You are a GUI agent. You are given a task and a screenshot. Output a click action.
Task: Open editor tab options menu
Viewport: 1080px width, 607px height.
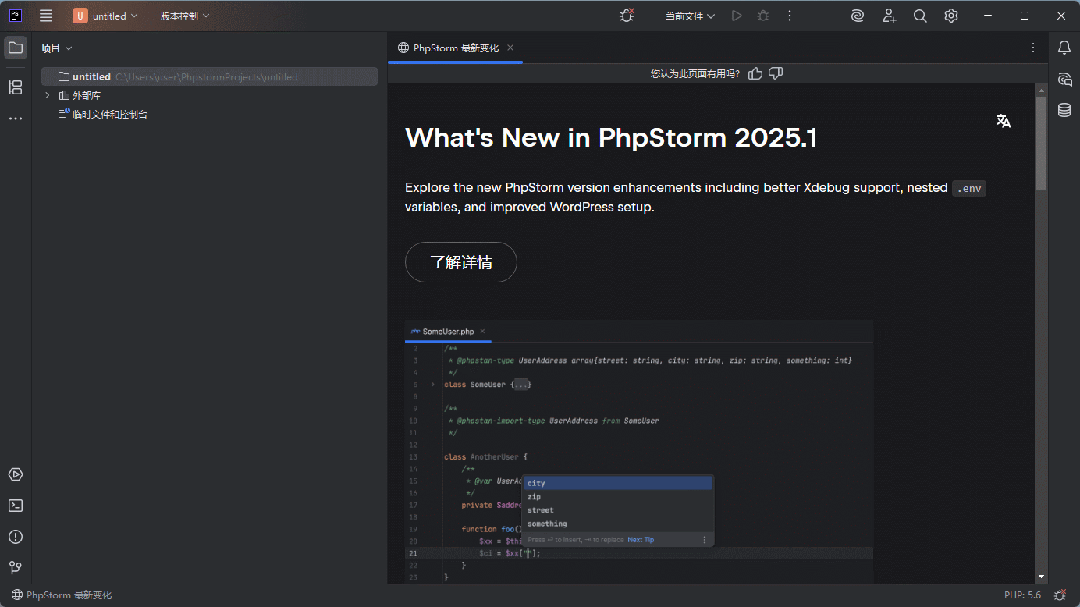1032,48
